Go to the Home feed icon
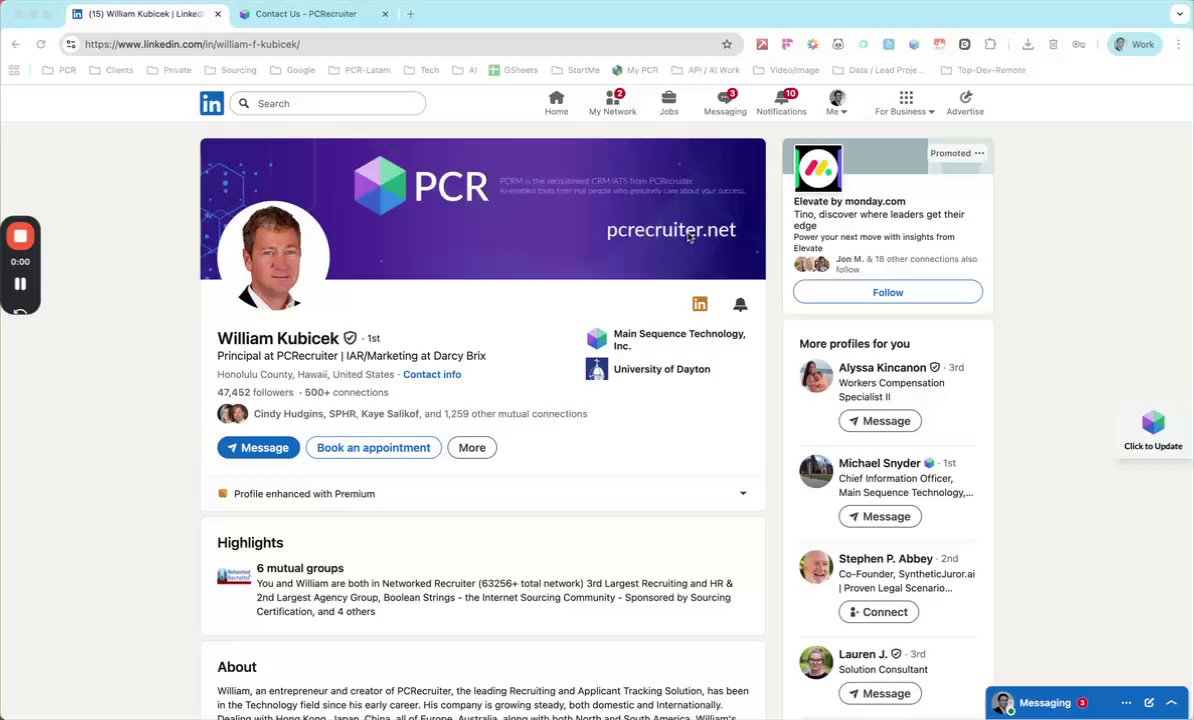Image resolution: width=1194 pixels, height=720 pixels. coord(556,103)
